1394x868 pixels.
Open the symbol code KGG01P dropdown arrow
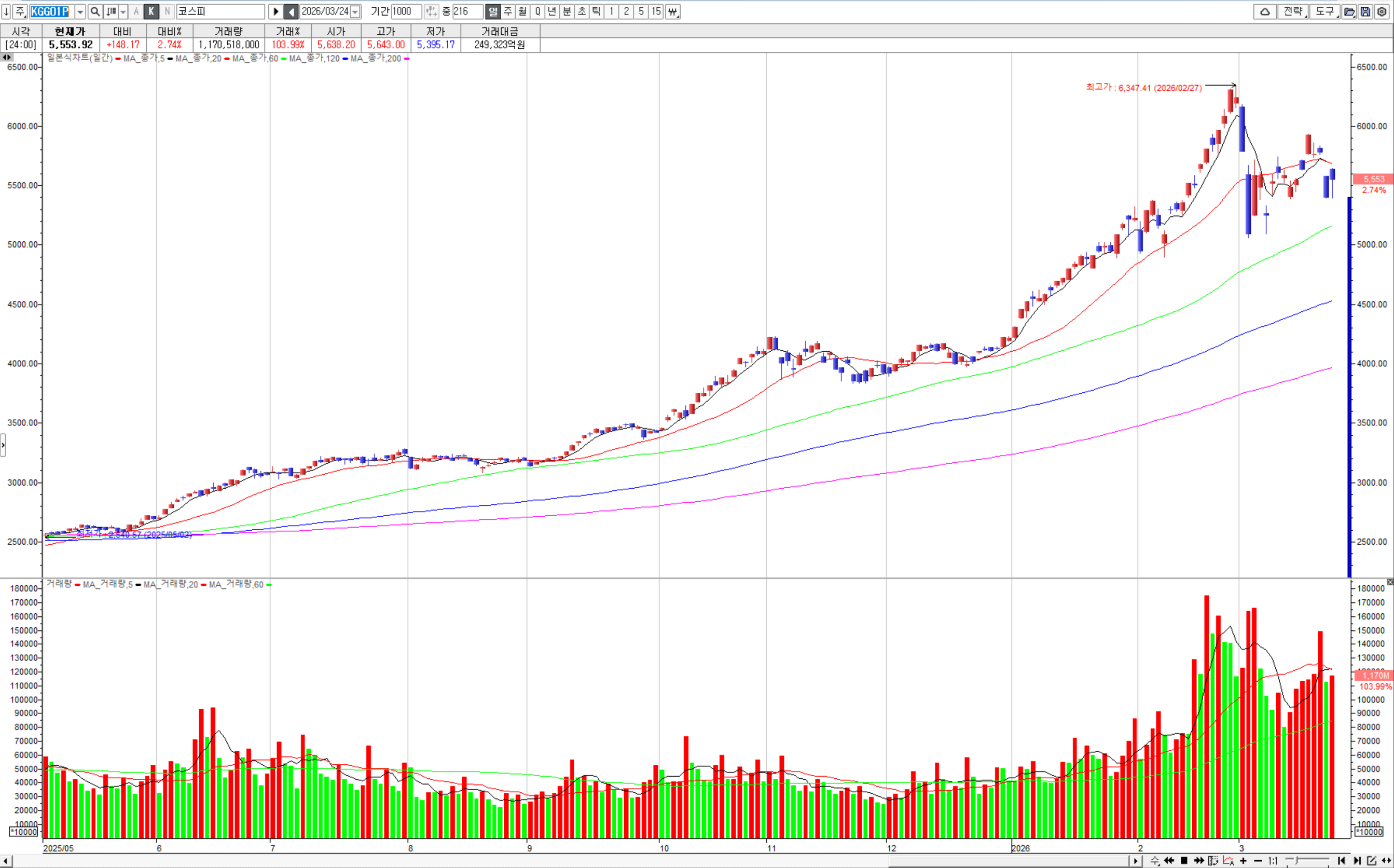(80, 11)
